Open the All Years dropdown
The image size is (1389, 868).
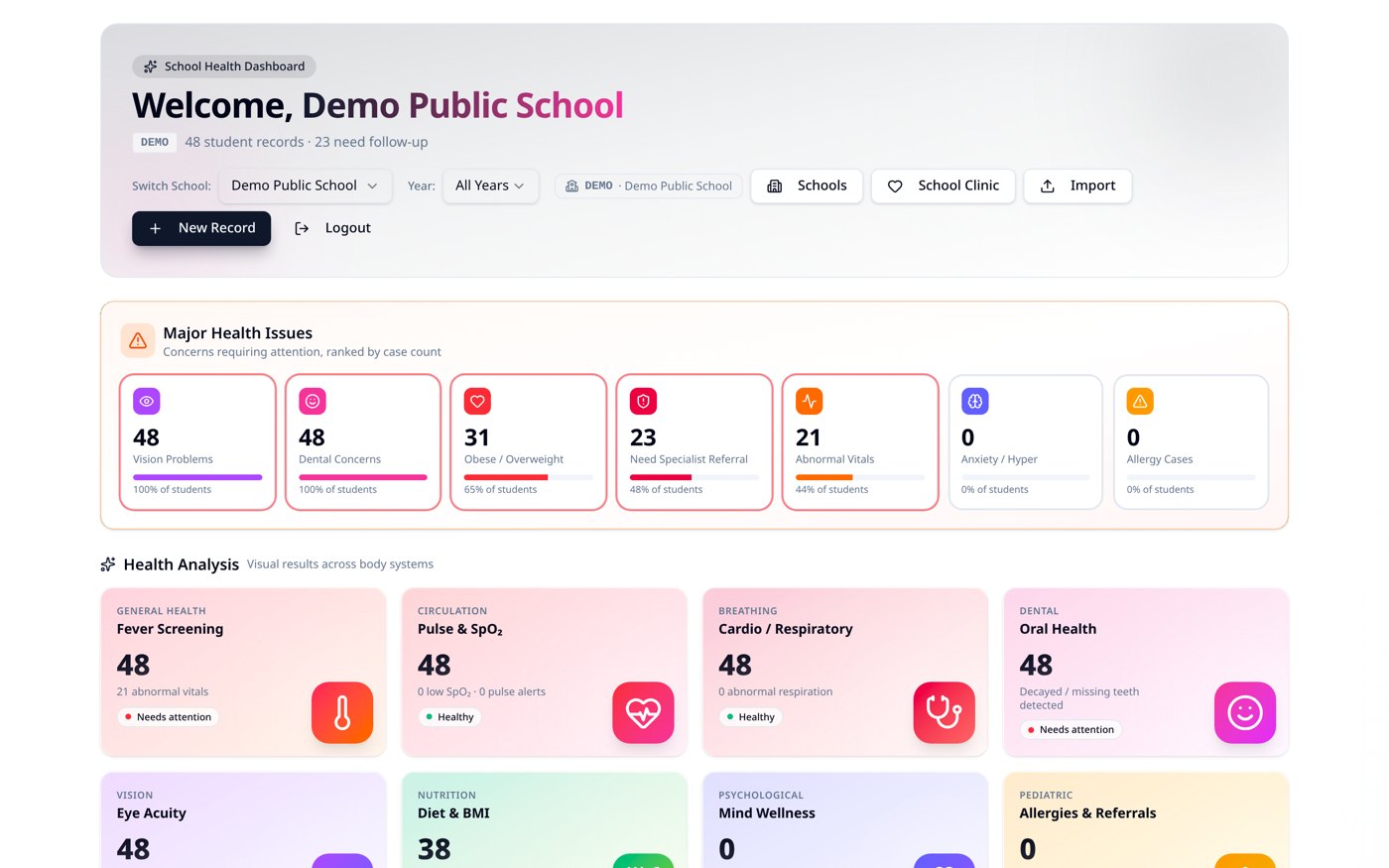point(490,186)
